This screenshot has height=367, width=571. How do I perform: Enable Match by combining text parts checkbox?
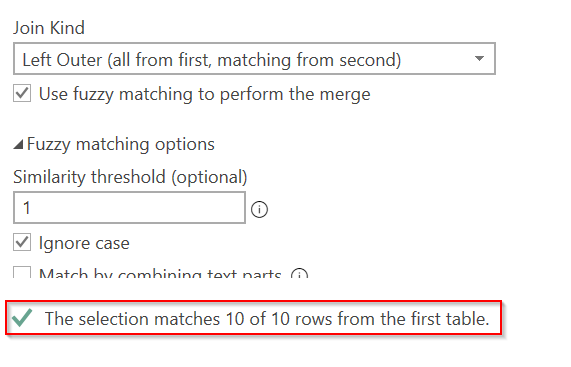tap(22, 272)
